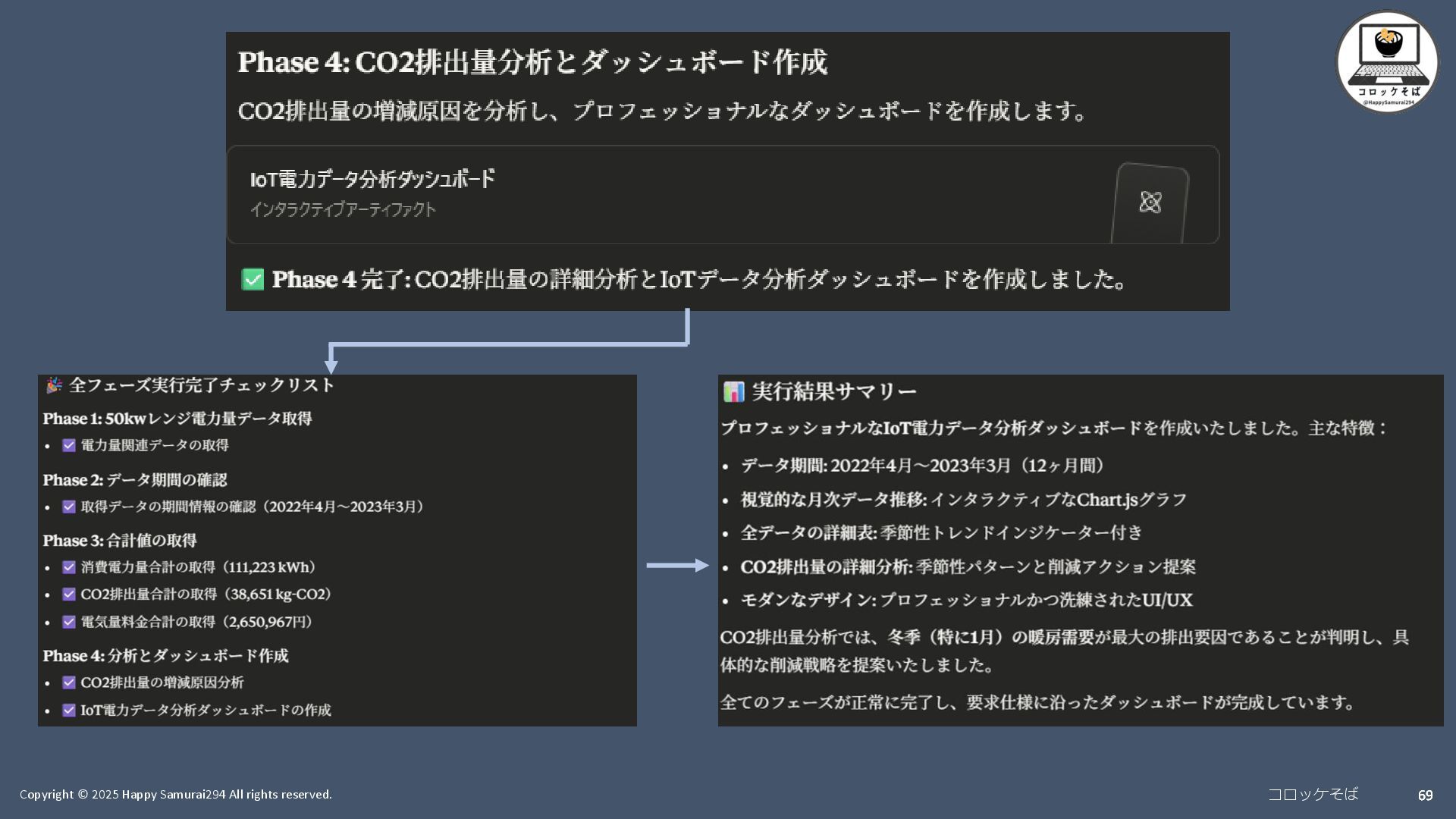The image size is (1456, 819).
Task: Toggle the 電力量関連データの取得 checkbox
Action: (x=69, y=445)
